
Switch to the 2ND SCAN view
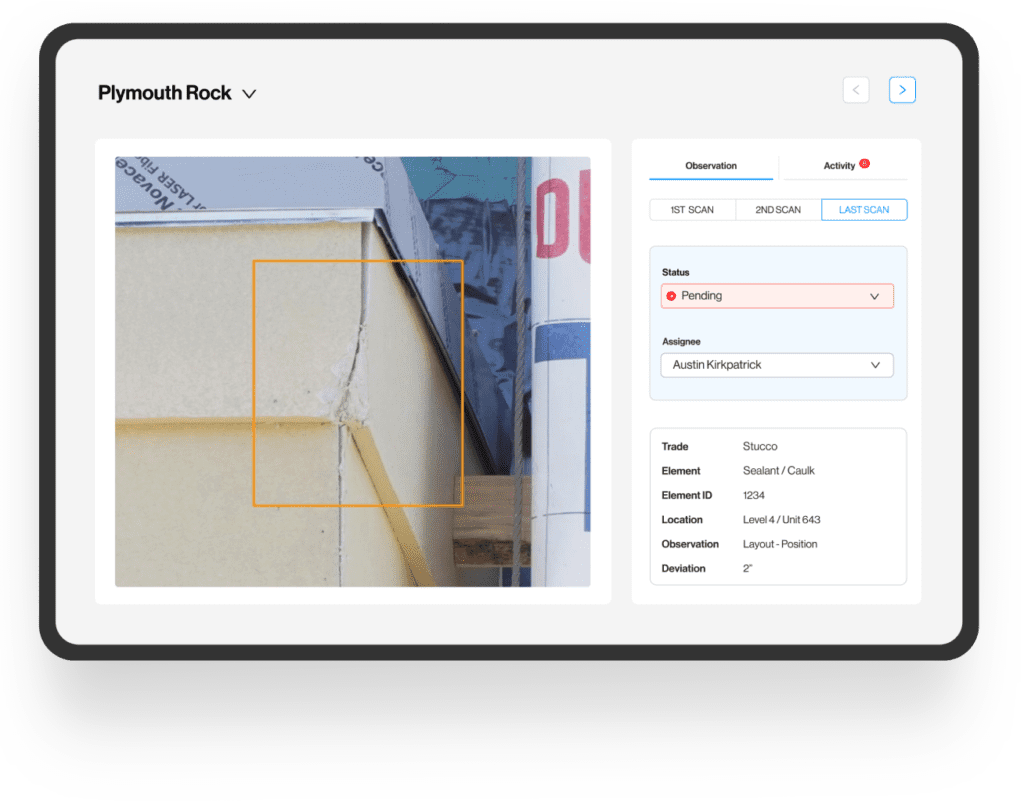777,209
